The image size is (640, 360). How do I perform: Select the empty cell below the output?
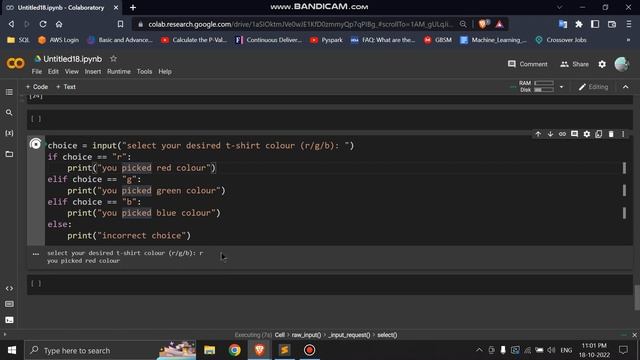tap(330, 284)
